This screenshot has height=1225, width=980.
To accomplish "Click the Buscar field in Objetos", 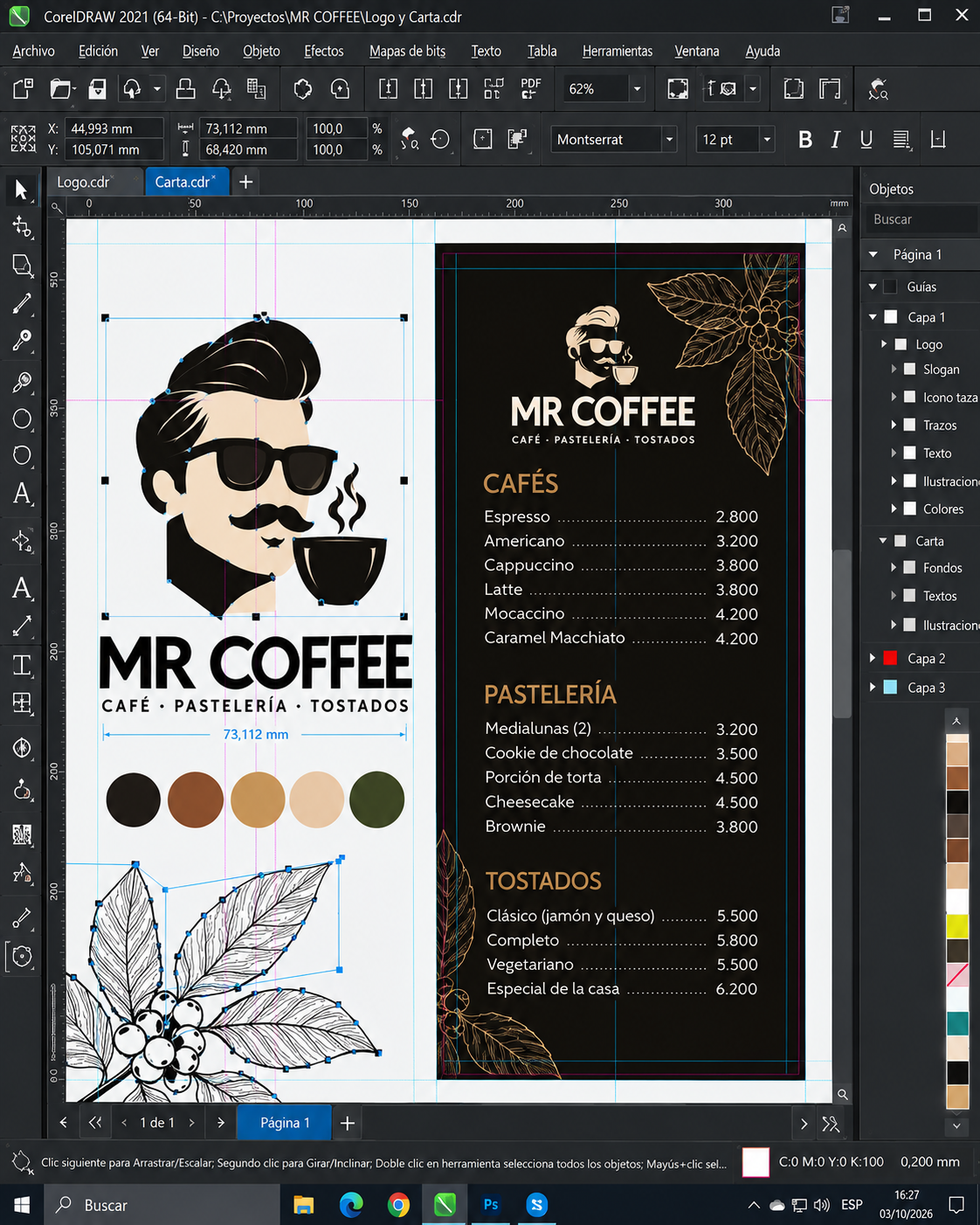I will [x=922, y=219].
